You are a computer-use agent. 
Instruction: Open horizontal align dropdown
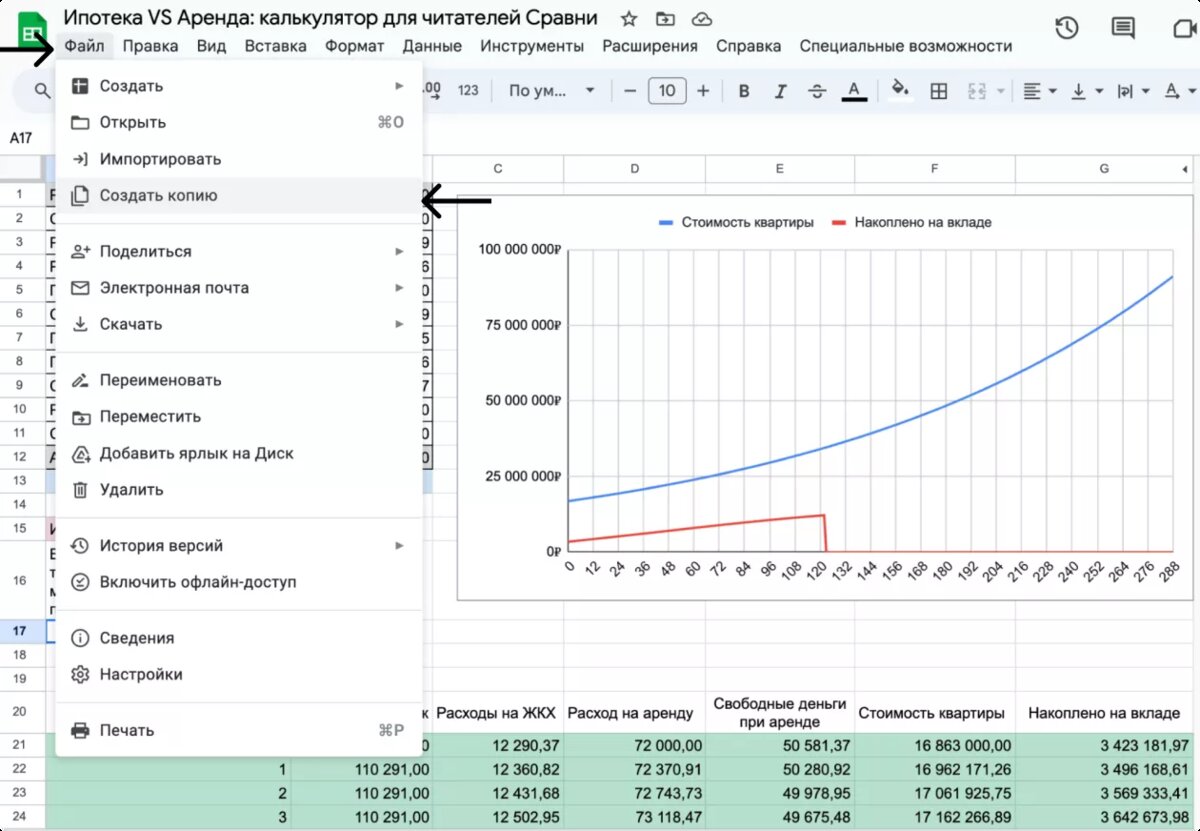click(1039, 91)
